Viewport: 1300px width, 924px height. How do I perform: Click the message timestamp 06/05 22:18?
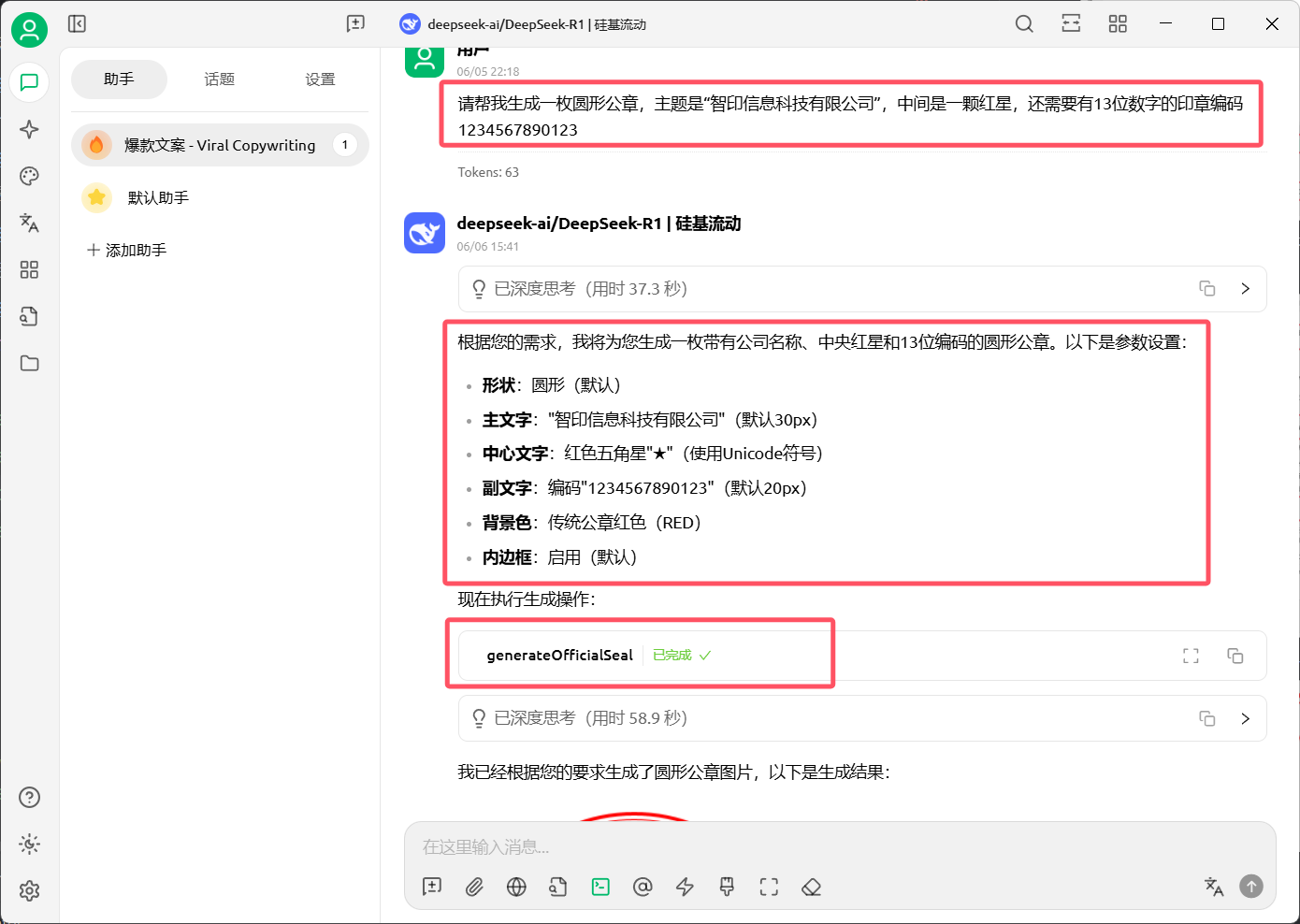[488, 72]
